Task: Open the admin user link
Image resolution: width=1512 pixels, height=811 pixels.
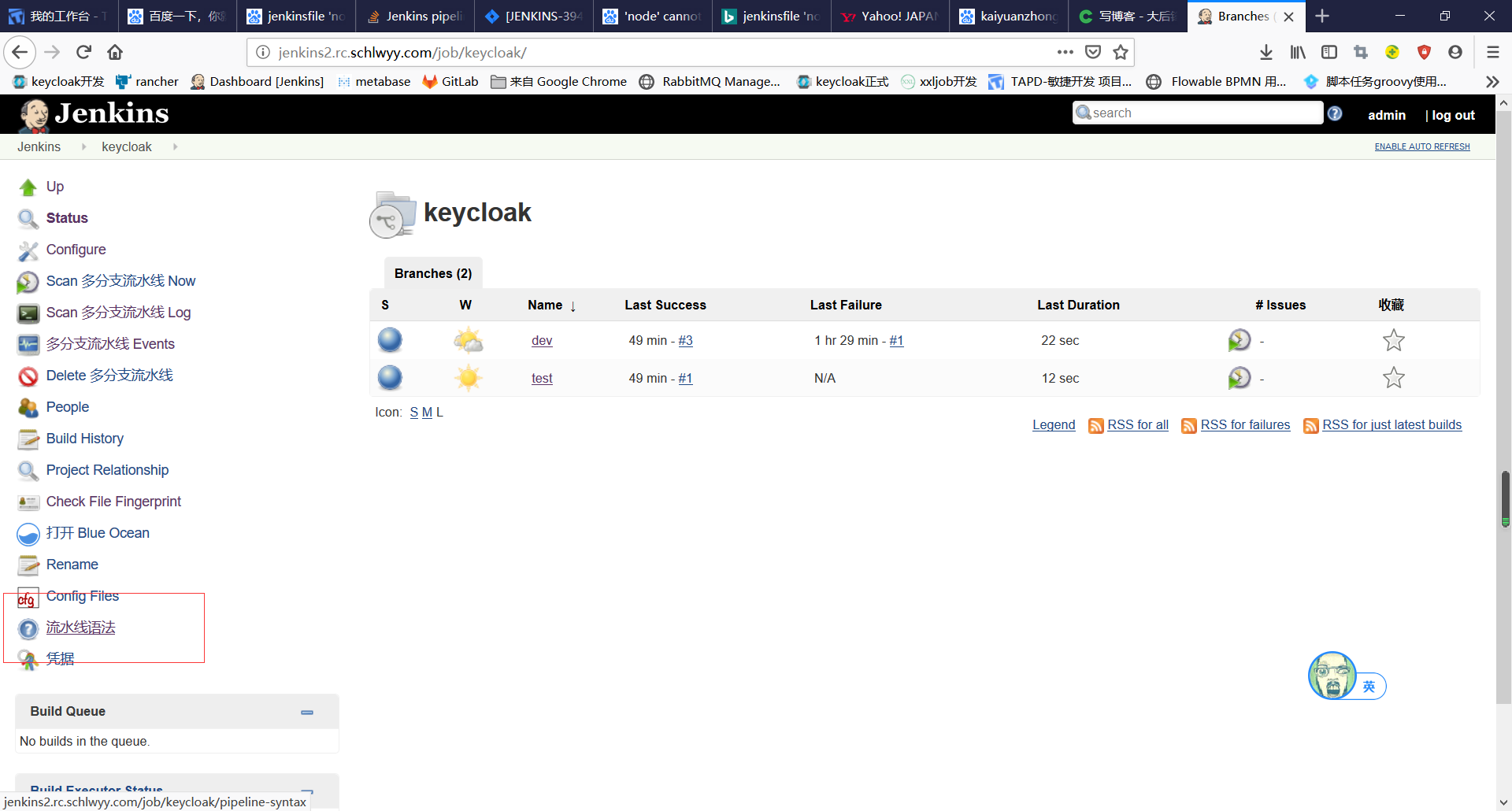Action: click(x=1387, y=115)
